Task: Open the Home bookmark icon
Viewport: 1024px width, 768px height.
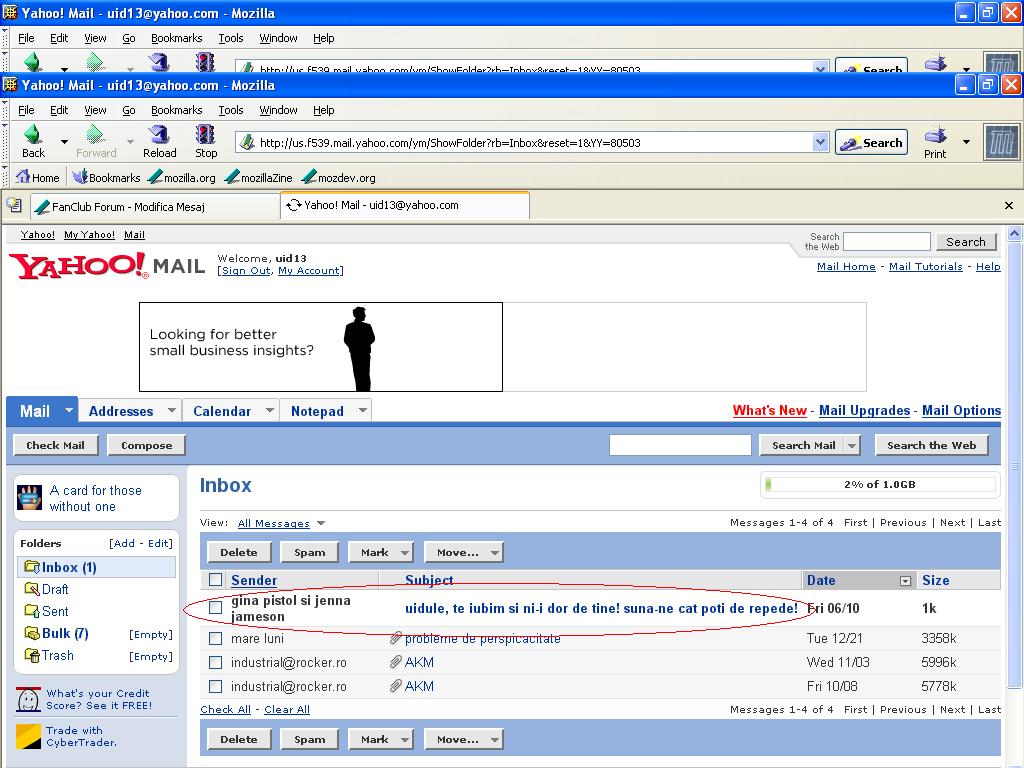Action: tap(23, 177)
